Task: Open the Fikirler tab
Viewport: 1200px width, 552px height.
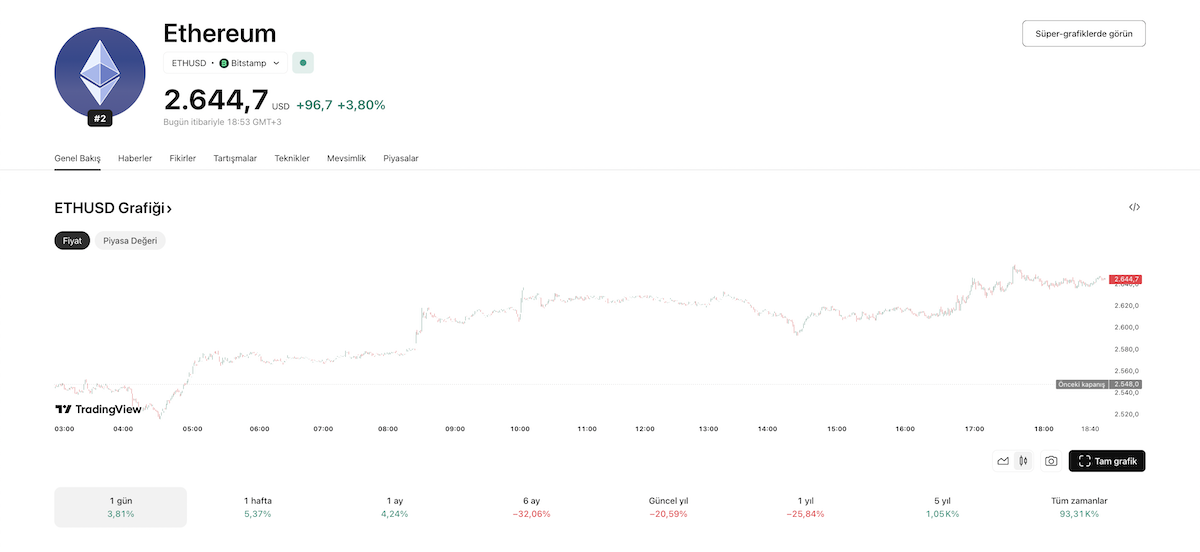Action: [183, 158]
